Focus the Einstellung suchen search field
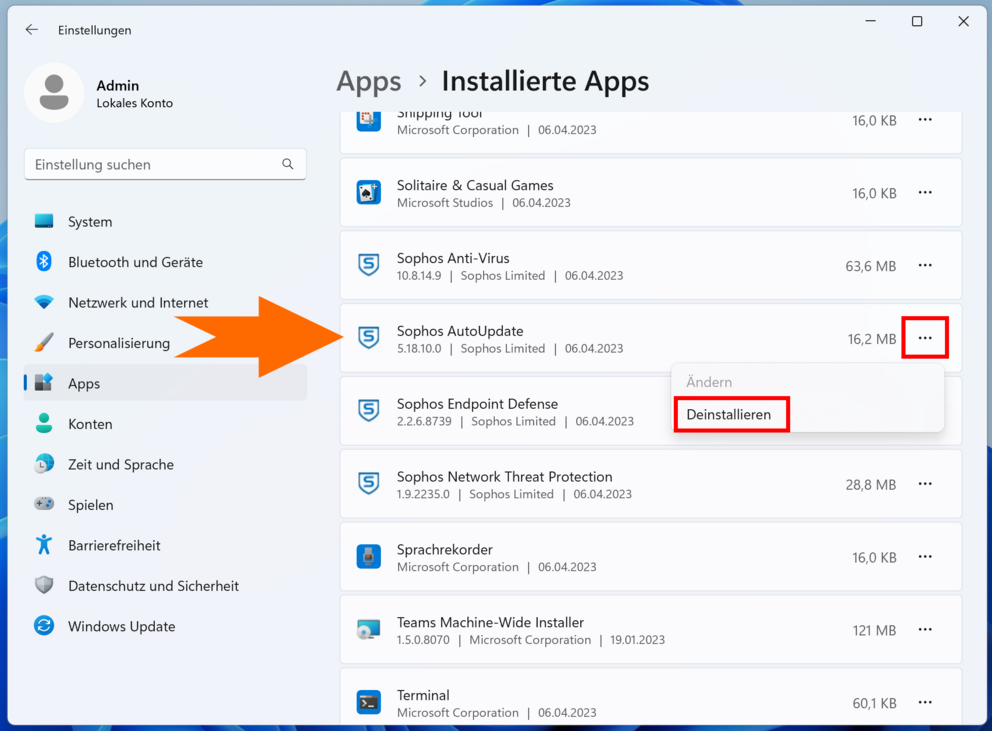992x731 pixels. pyautogui.click(x=165, y=165)
